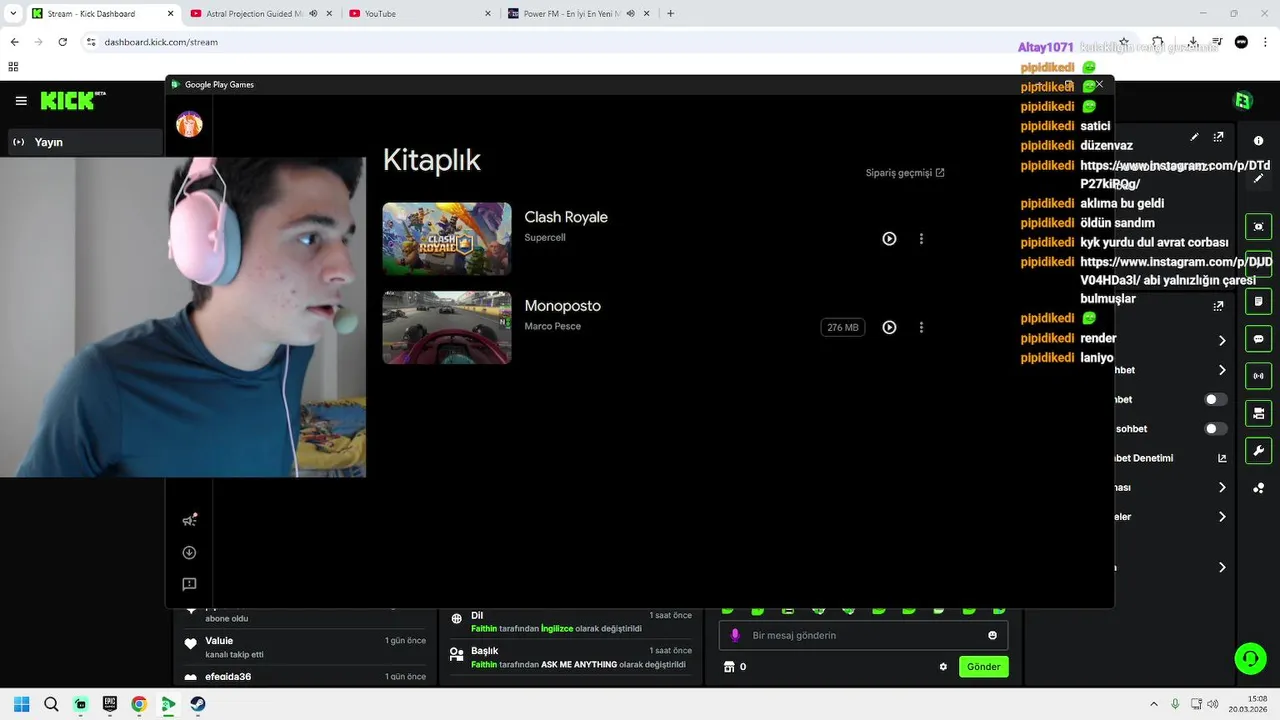Click the shop icon next to the 0 counter
Screen dimensions: 1280x720
(729, 667)
